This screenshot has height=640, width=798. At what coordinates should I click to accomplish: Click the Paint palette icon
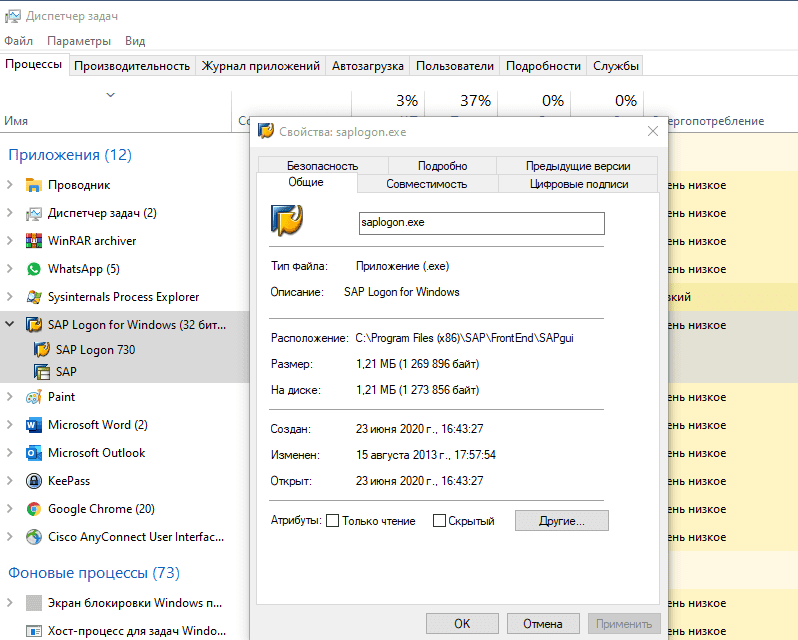point(34,397)
